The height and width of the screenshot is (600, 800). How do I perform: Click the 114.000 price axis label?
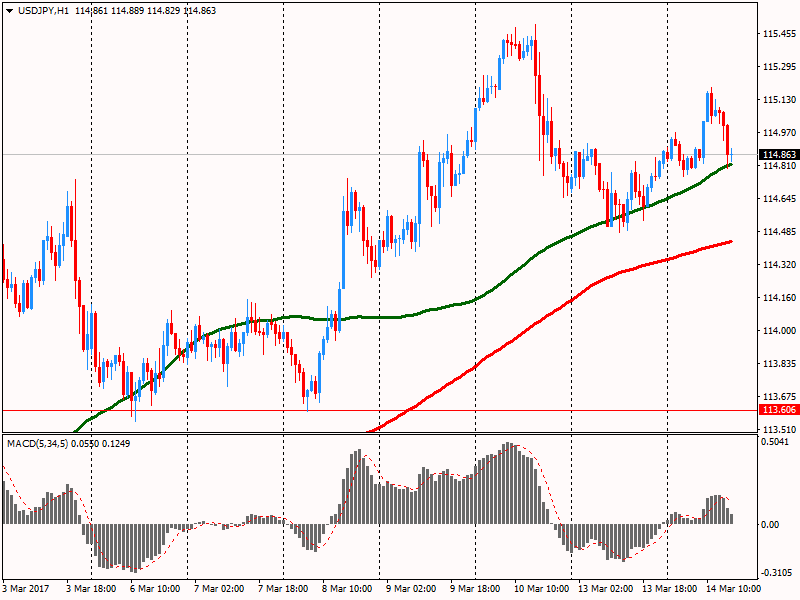point(779,331)
